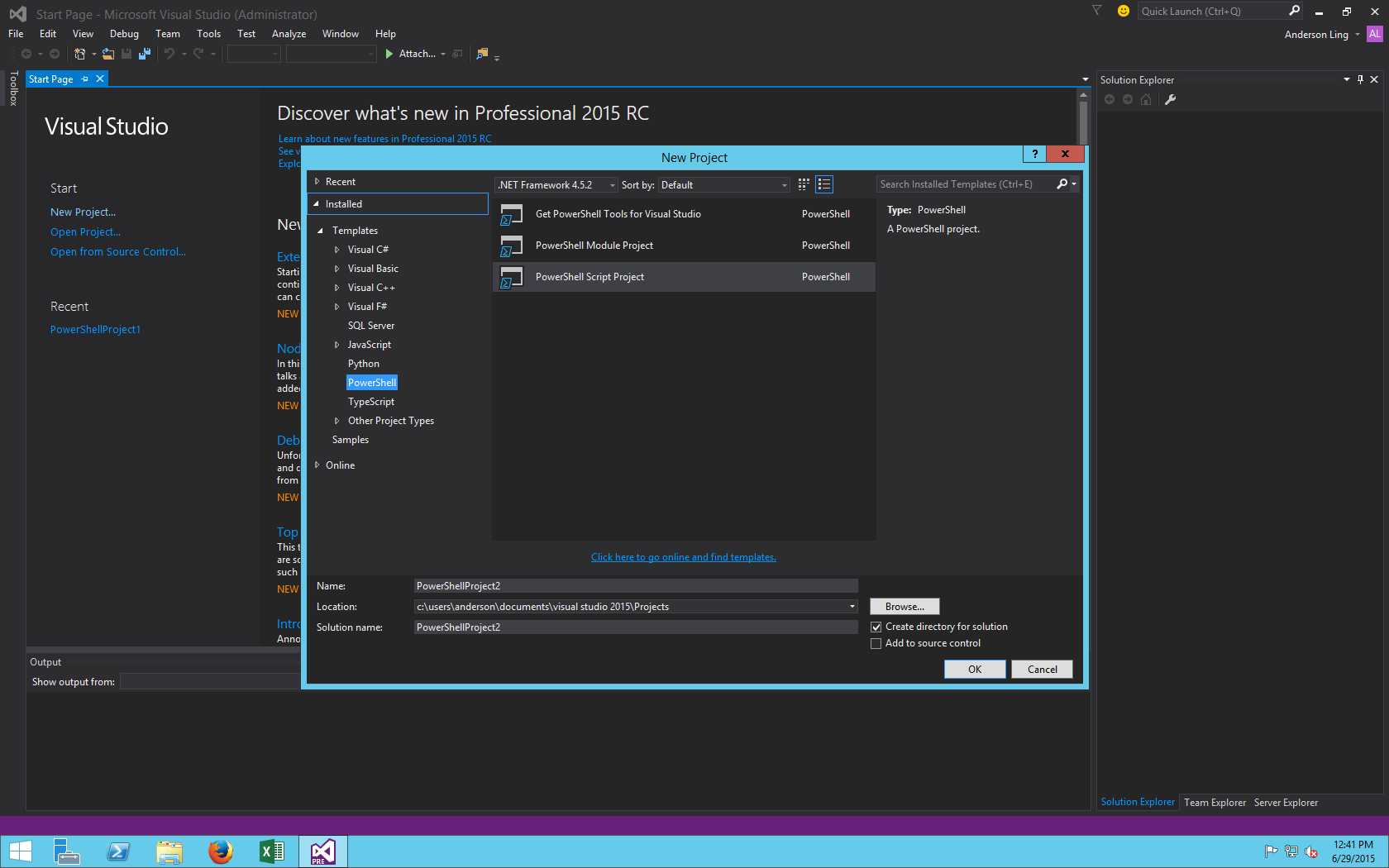Viewport: 1389px width, 868px height.
Task: Click the Solution Explorer Properties wrench icon
Action: pyautogui.click(x=1170, y=99)
